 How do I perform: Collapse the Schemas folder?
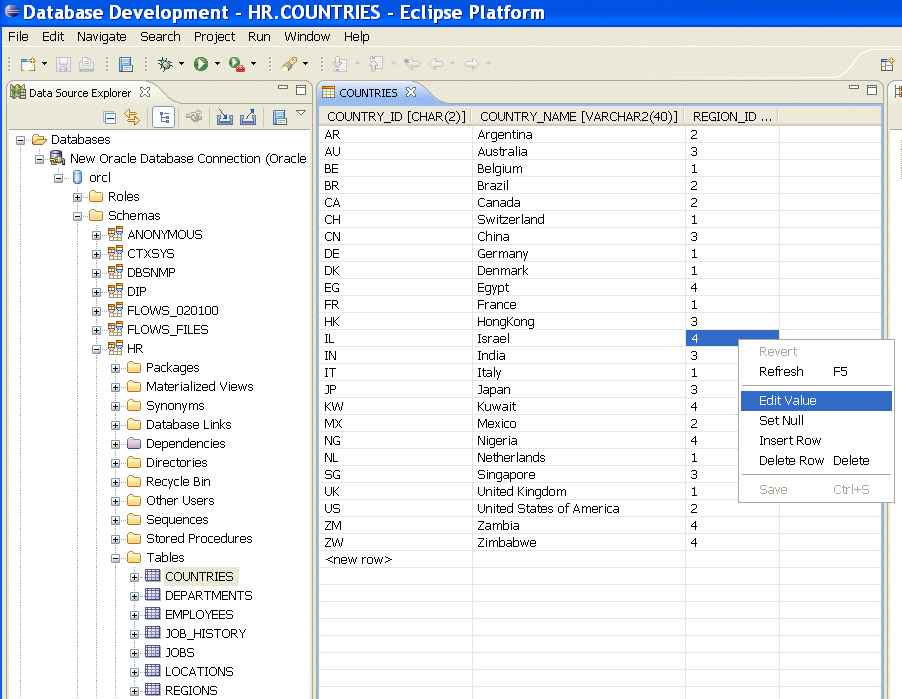coord(78,216)
